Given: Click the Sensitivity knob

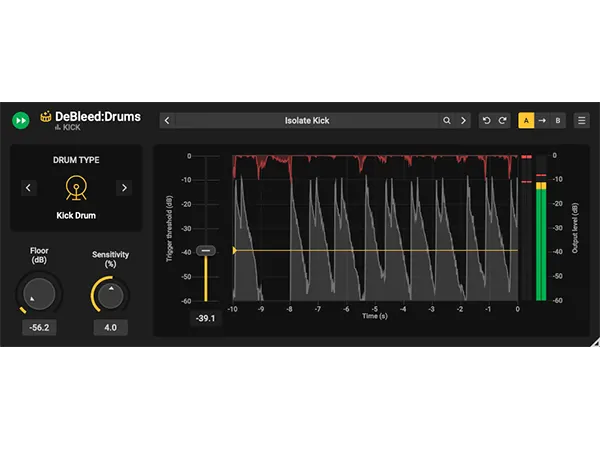Looking at the screenshot, I should 111,295.
